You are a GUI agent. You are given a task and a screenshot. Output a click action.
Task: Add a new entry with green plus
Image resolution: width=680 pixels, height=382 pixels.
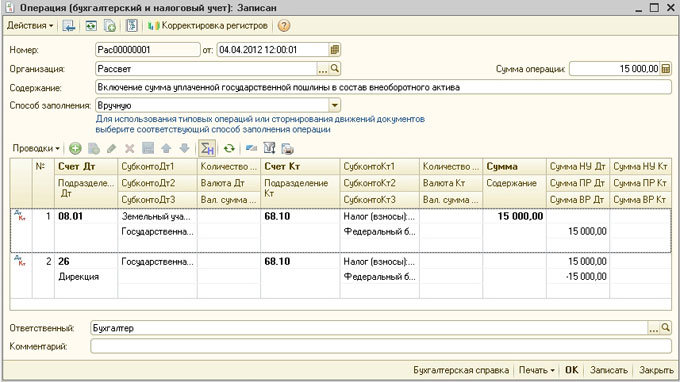coord(75,149)
